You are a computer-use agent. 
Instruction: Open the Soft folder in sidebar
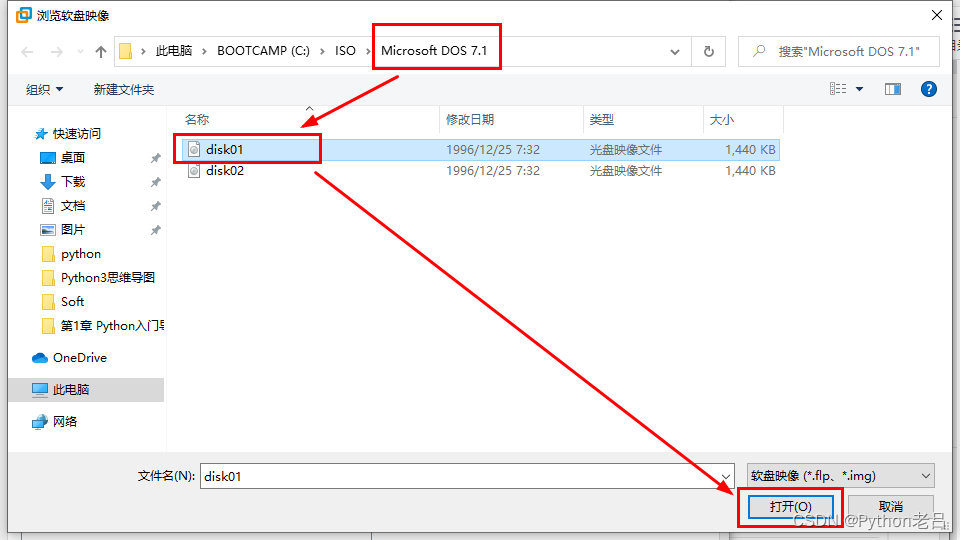click(72, 302)
